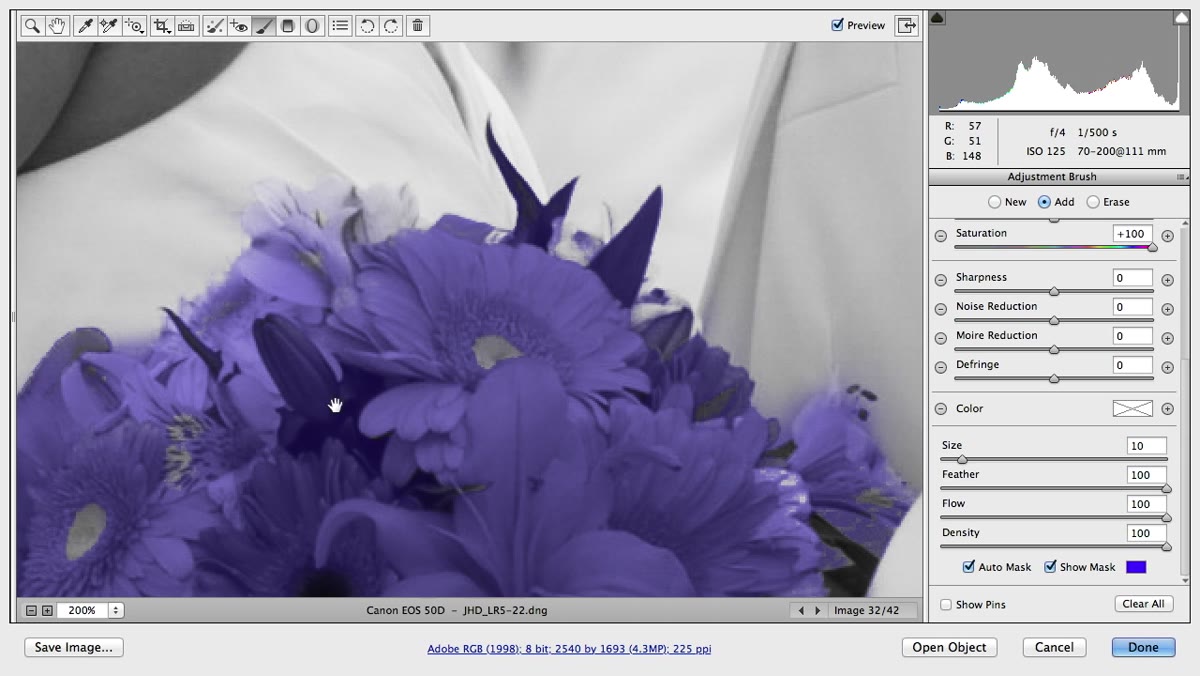The image size is (1200, 676).
Task: Select the Erase brush mode
Action: pyautogui.click(x=1093, y=202)
